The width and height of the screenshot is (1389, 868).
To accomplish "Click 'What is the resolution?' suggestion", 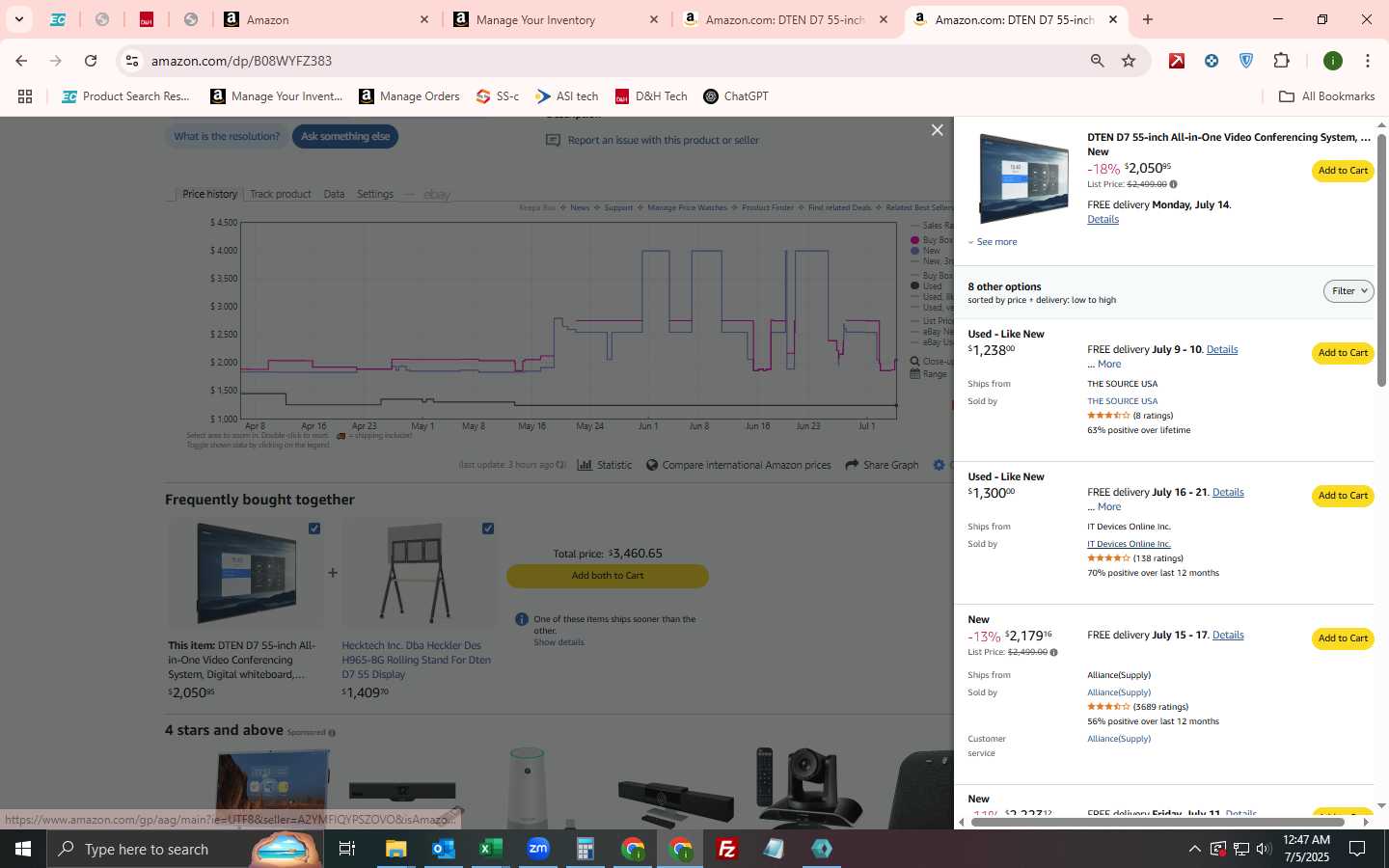I will coord(227,137).
